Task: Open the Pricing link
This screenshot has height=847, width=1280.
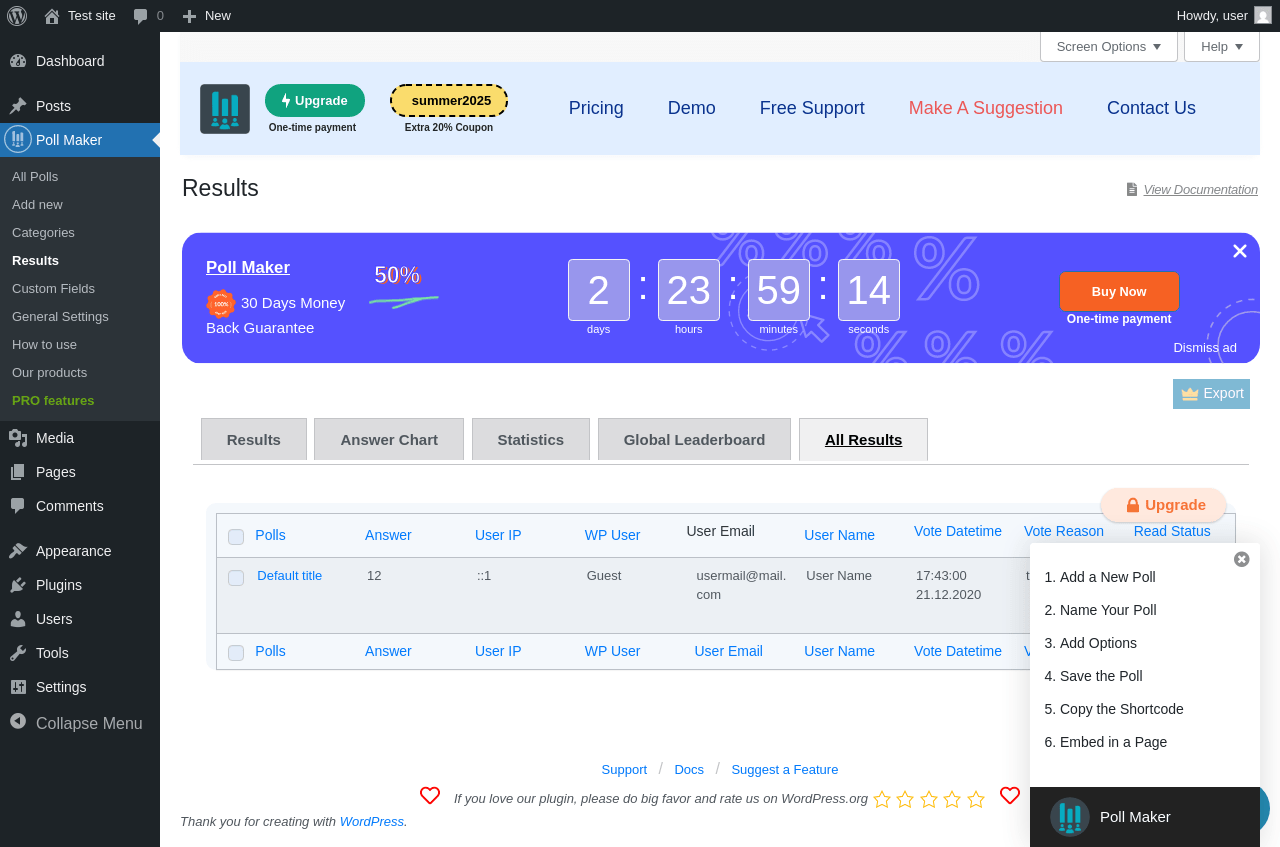Action: coord(596,108)
